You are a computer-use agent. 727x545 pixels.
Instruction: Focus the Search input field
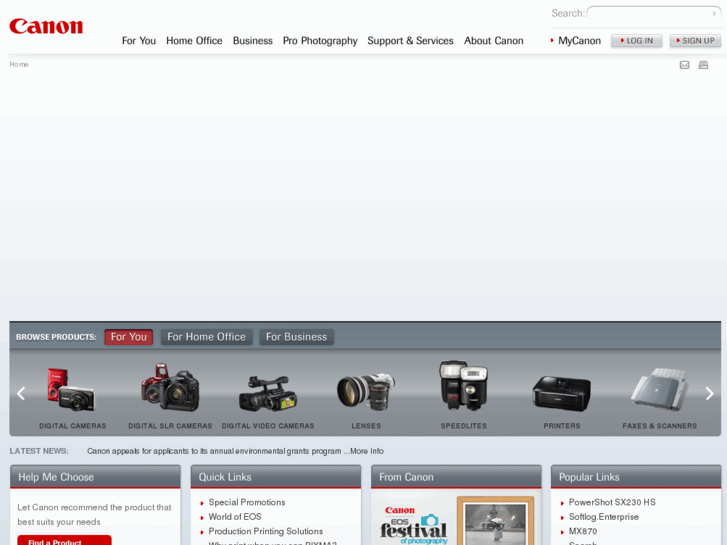(x=650, y=13)
